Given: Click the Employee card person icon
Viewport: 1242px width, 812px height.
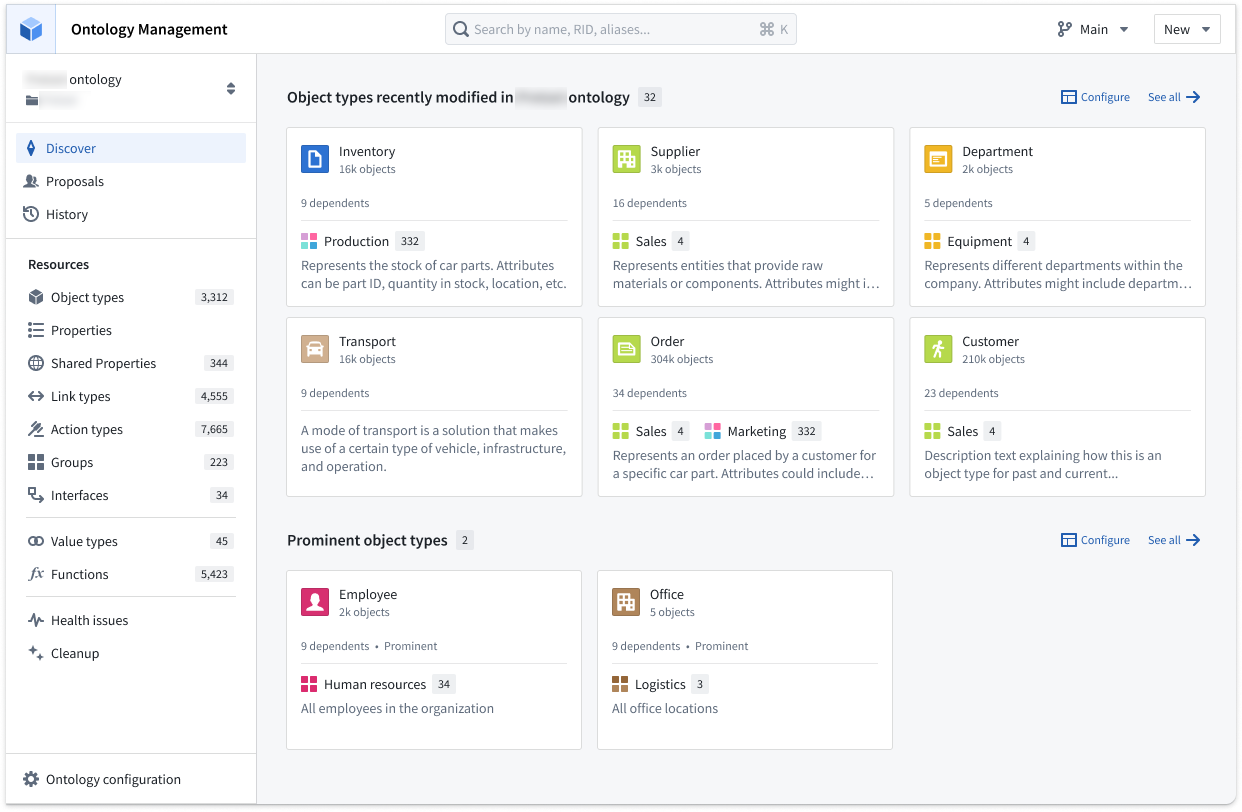Looking at the screenshot, I should (315, 602).
